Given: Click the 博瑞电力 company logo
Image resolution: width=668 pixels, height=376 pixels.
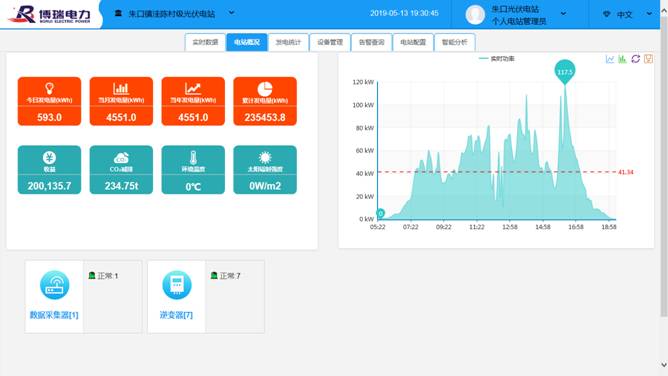Looking at the screenshot, I should pos(50,14).
